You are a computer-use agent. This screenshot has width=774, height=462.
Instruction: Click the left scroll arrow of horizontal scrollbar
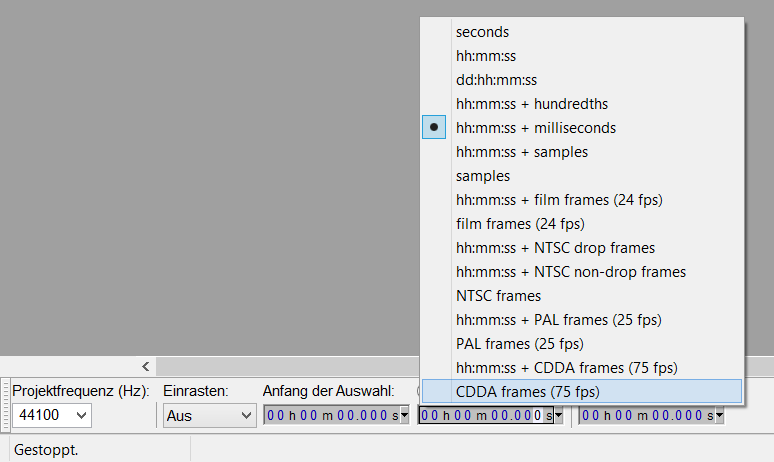[x=145, y=367]
